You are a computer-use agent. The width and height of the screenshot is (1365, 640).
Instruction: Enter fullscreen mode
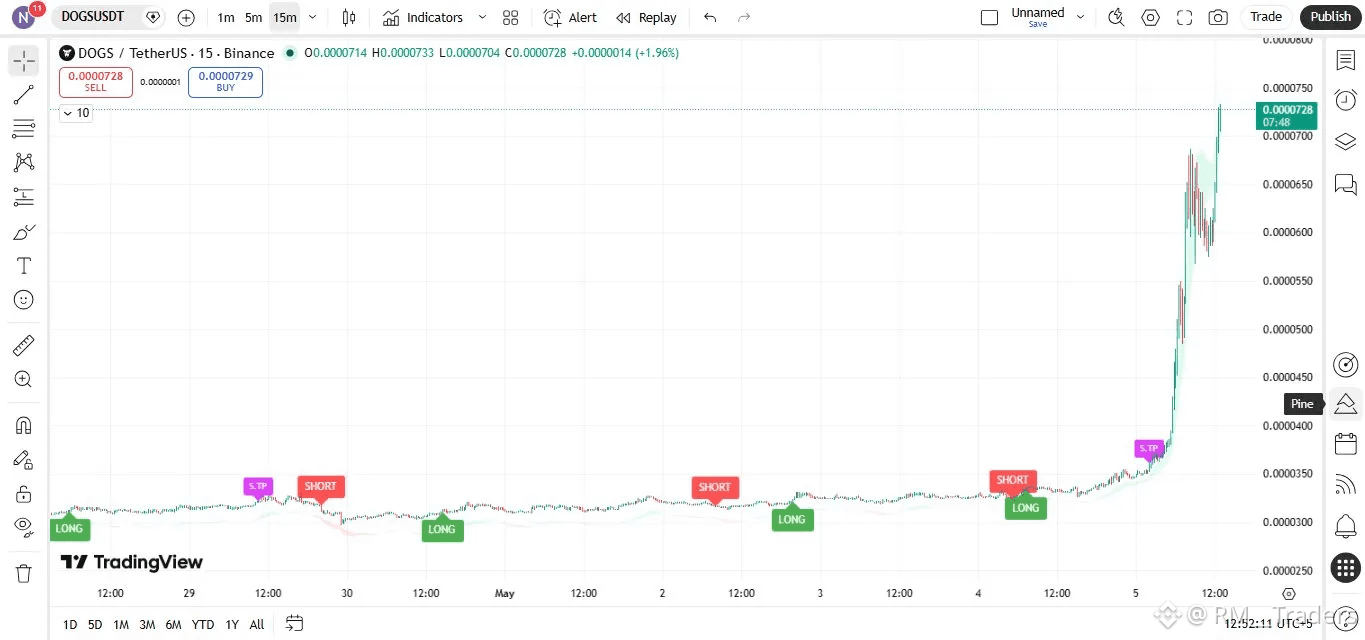(1185, 17)
